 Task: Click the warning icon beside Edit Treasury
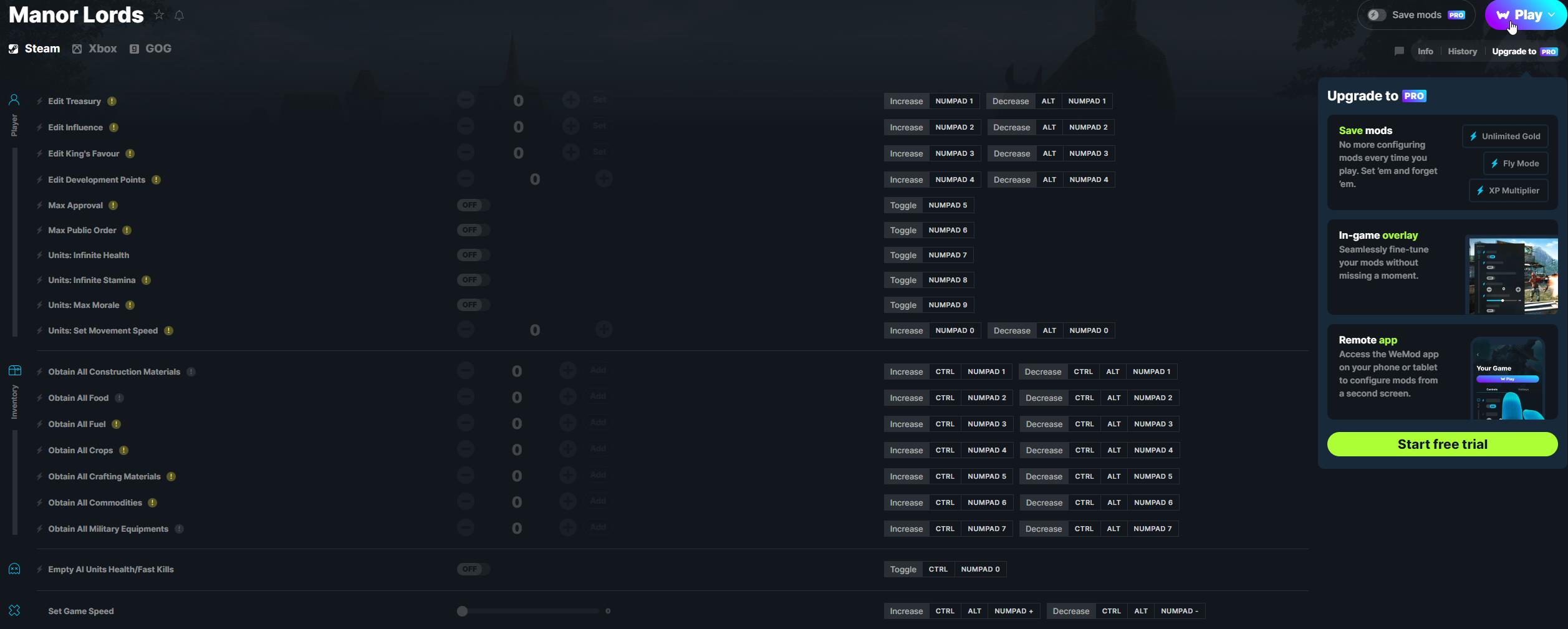(x=112, y=101)
